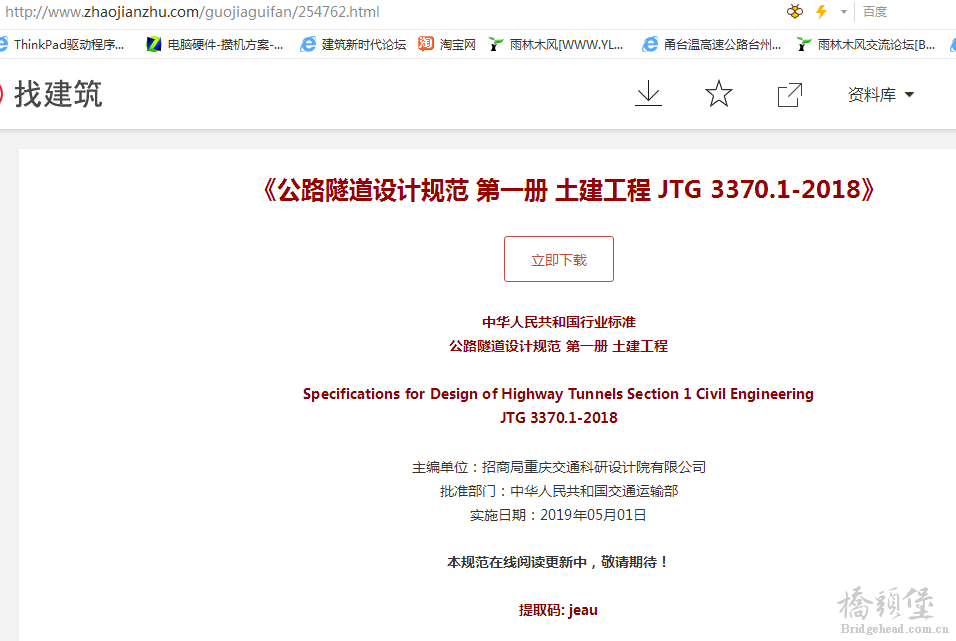The image size is (956, 641).
Task: Click the bee icon in address bar
Action: (795, 12)
